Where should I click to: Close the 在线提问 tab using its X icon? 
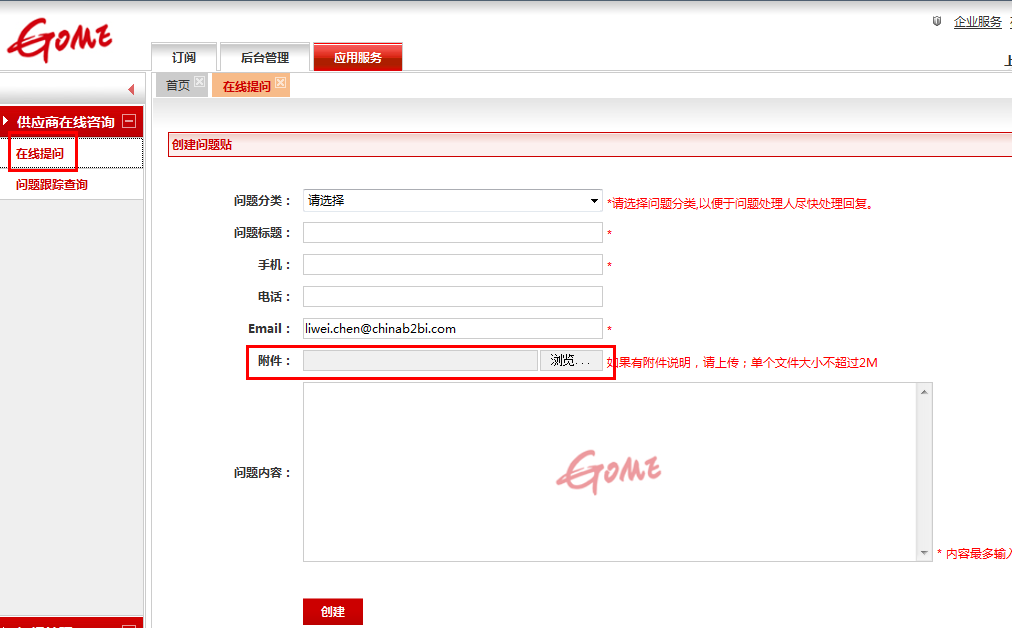(x=281, y=82)
